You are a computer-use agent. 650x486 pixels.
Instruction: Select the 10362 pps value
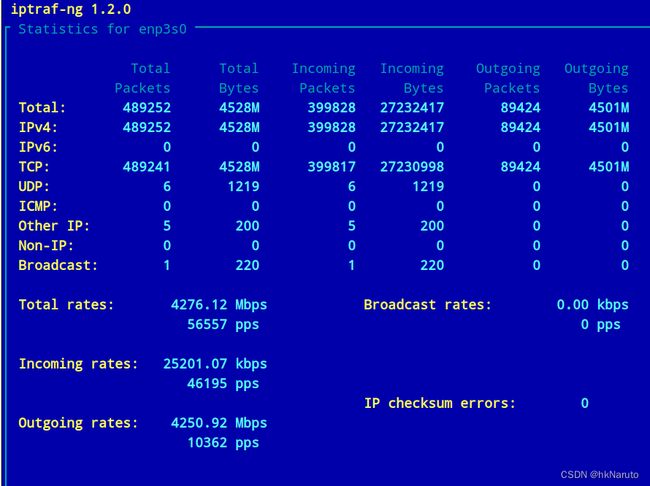[x=223, y=443]
